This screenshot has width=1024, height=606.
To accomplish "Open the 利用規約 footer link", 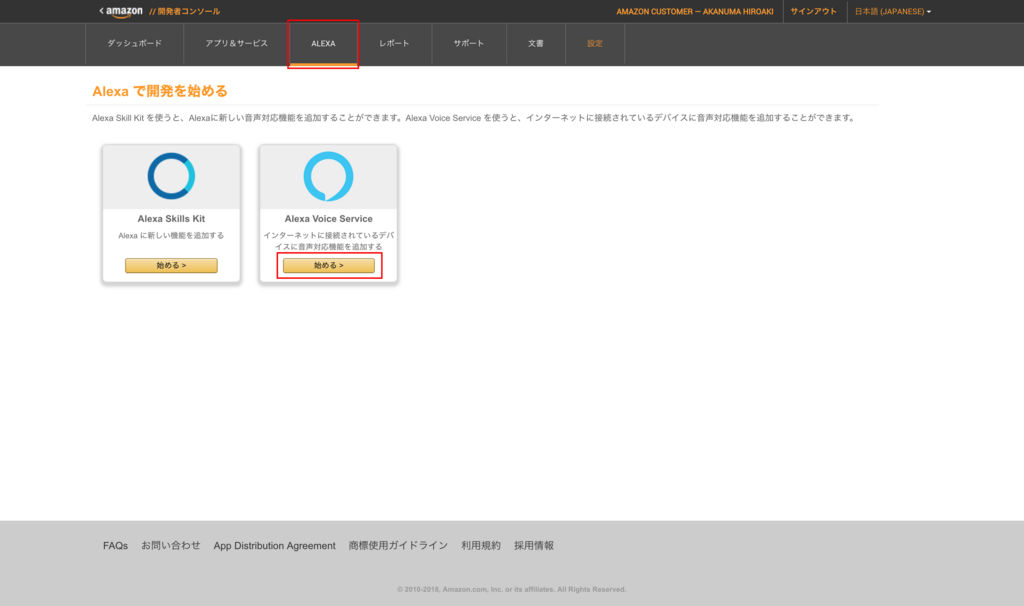I will point(481,546).
